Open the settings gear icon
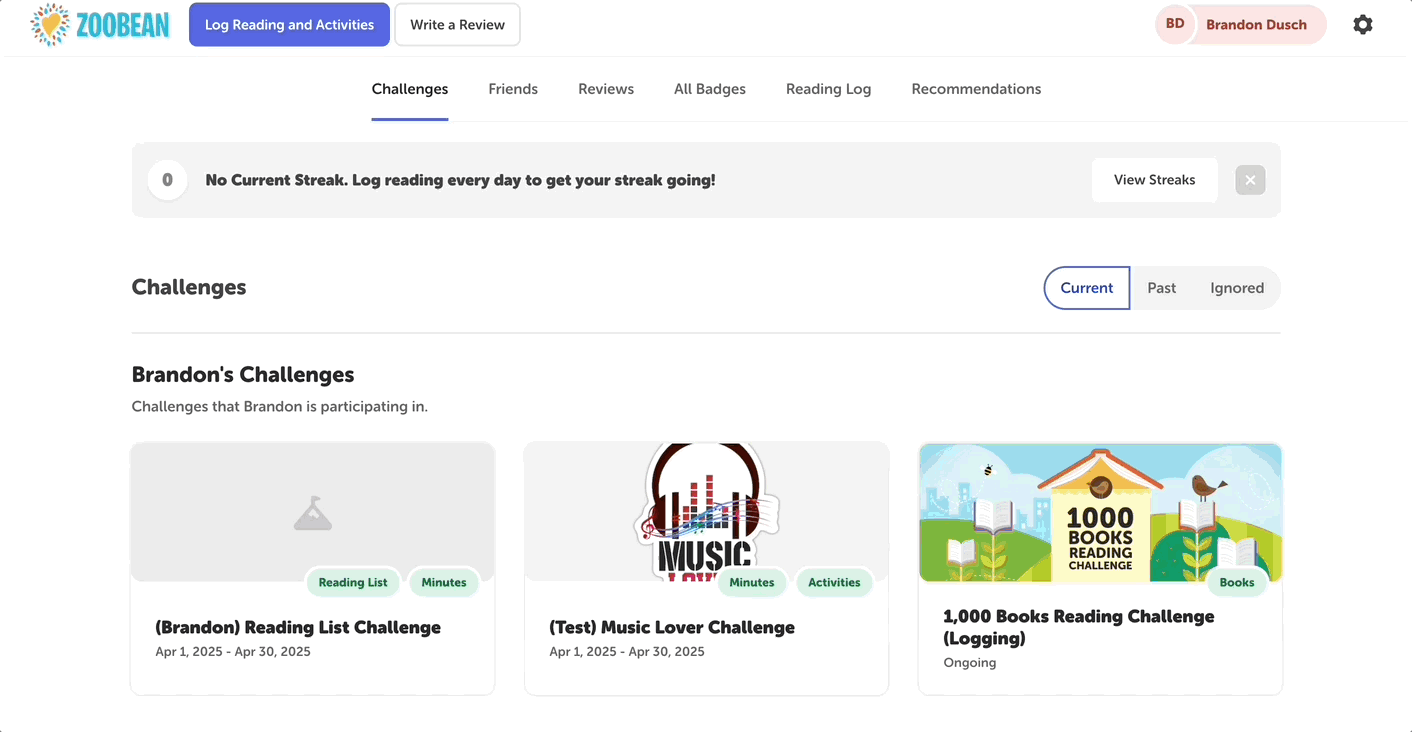 click(1362, 25)
